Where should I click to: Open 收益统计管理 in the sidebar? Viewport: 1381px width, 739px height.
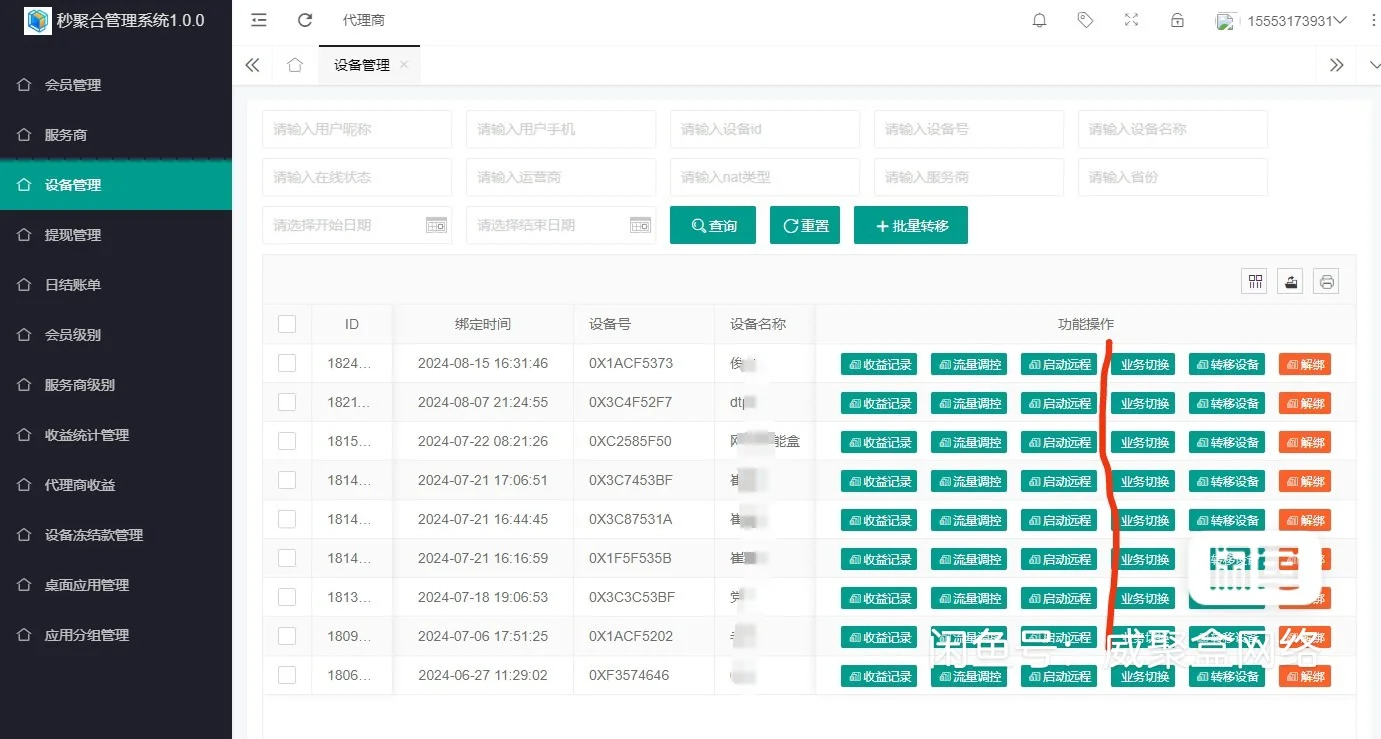tap(116, 435)
